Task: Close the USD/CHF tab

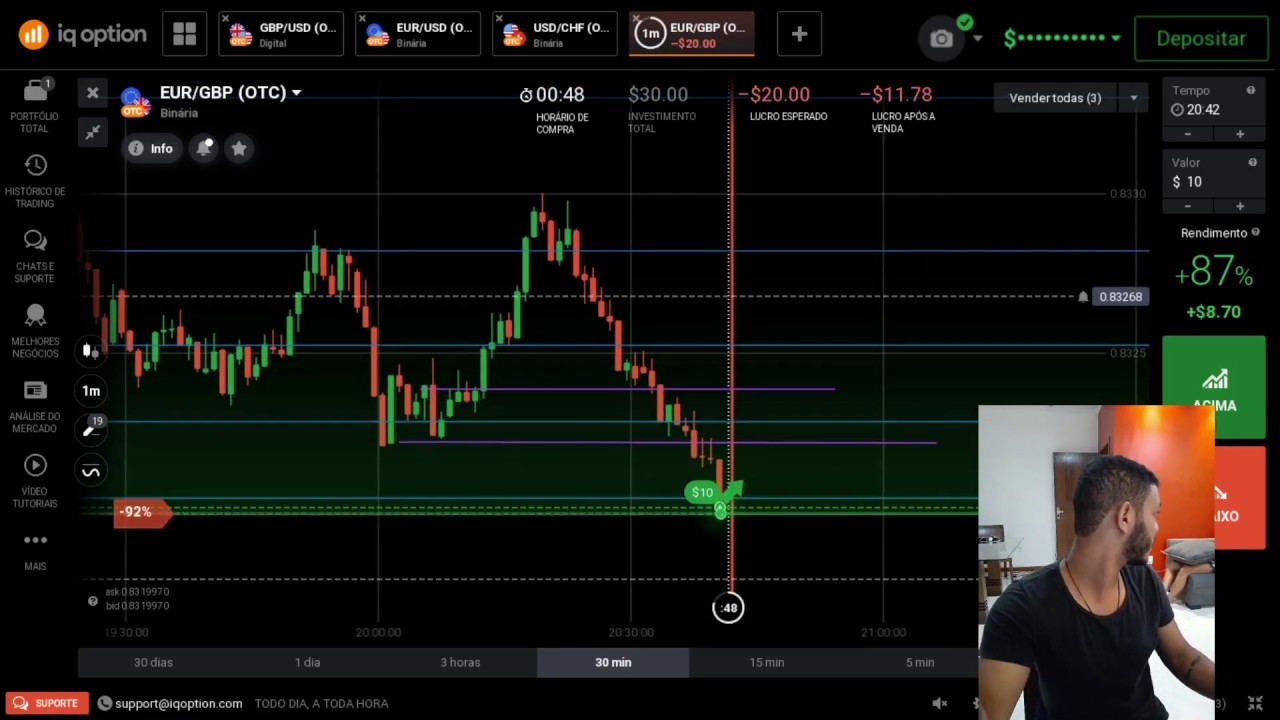Action: click(x=499, y=18)
